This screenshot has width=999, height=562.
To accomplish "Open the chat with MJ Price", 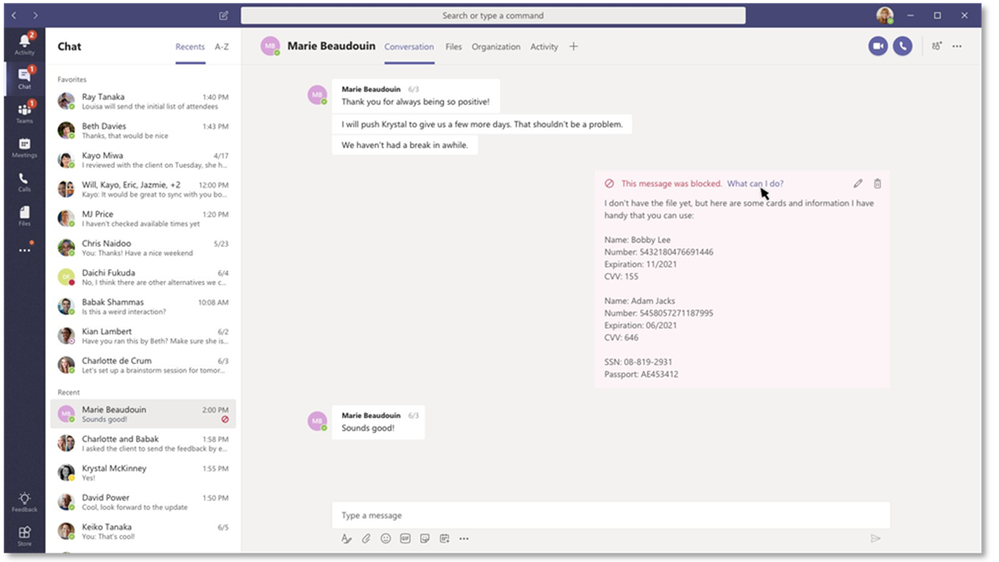I will [x=143, y=219].
